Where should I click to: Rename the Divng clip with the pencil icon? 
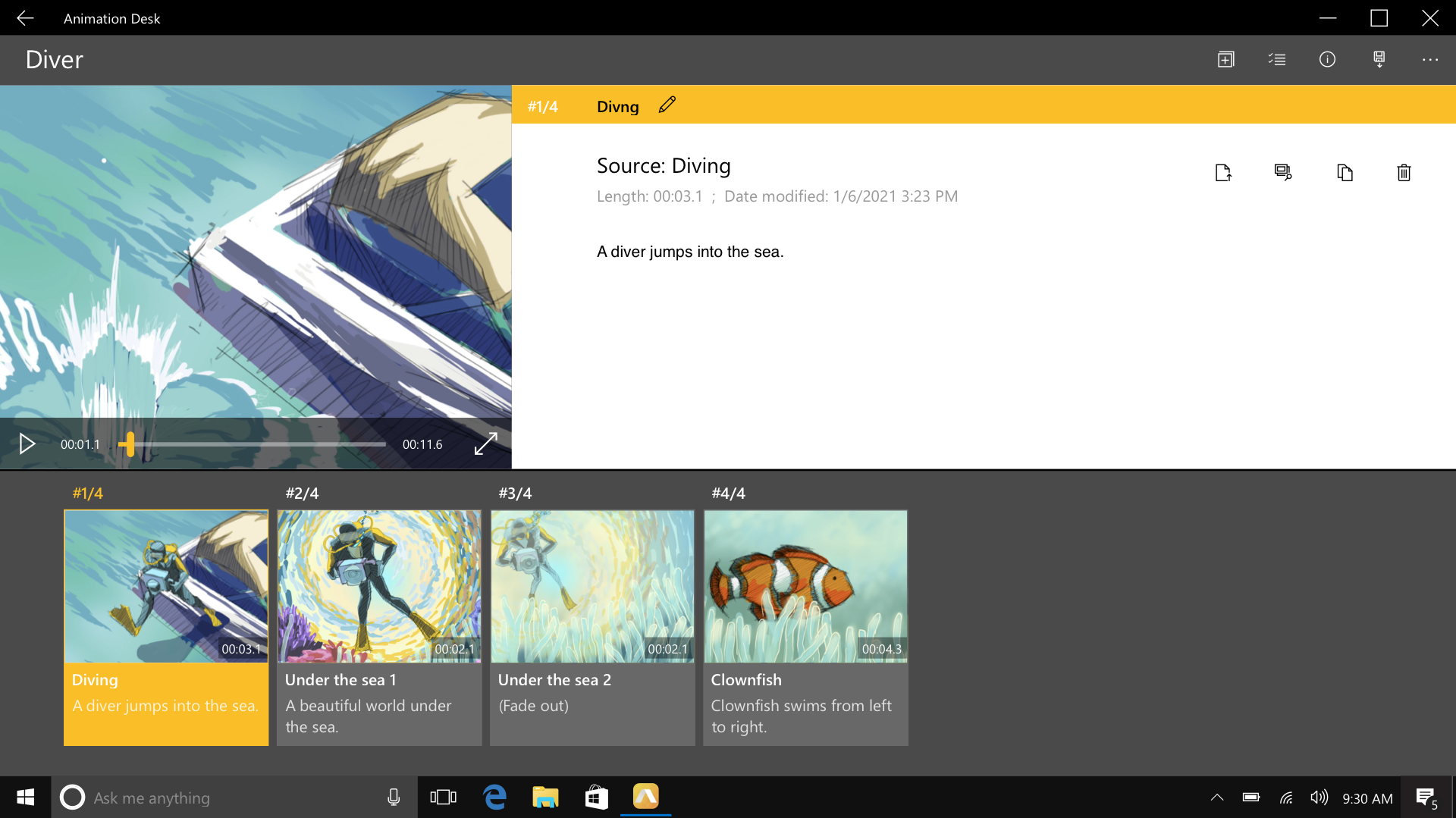667,105
